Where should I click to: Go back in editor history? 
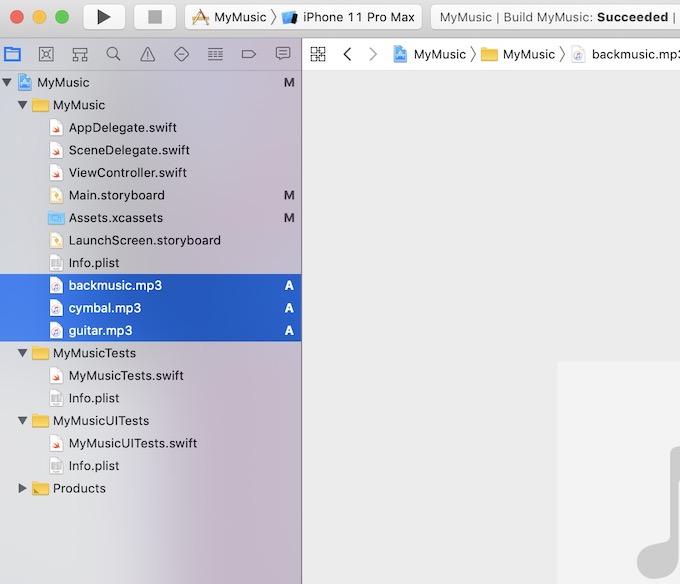pyautogui.click(x=347, y=54)
